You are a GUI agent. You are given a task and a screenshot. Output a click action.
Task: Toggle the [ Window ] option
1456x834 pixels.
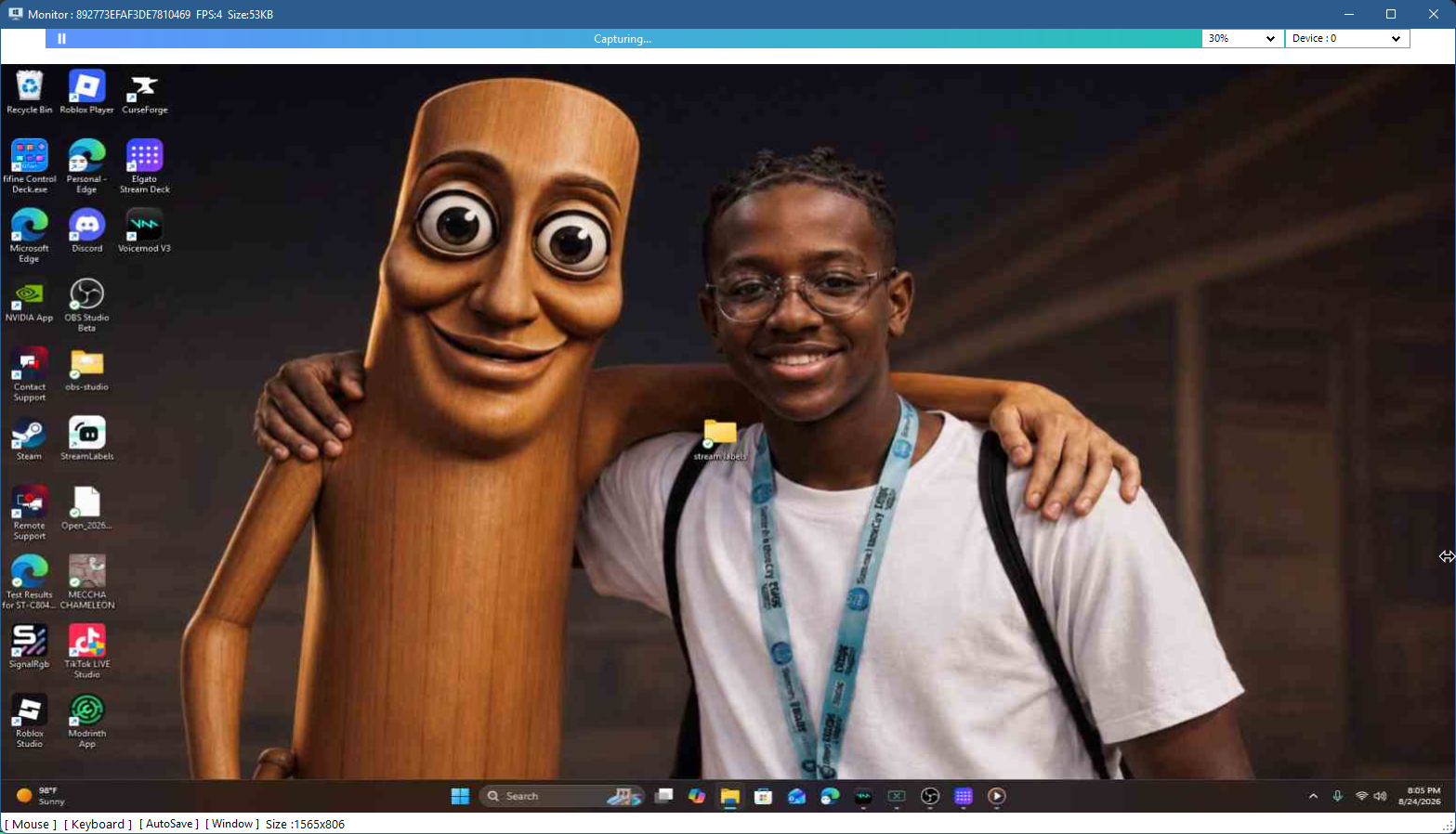pos(232,824)
